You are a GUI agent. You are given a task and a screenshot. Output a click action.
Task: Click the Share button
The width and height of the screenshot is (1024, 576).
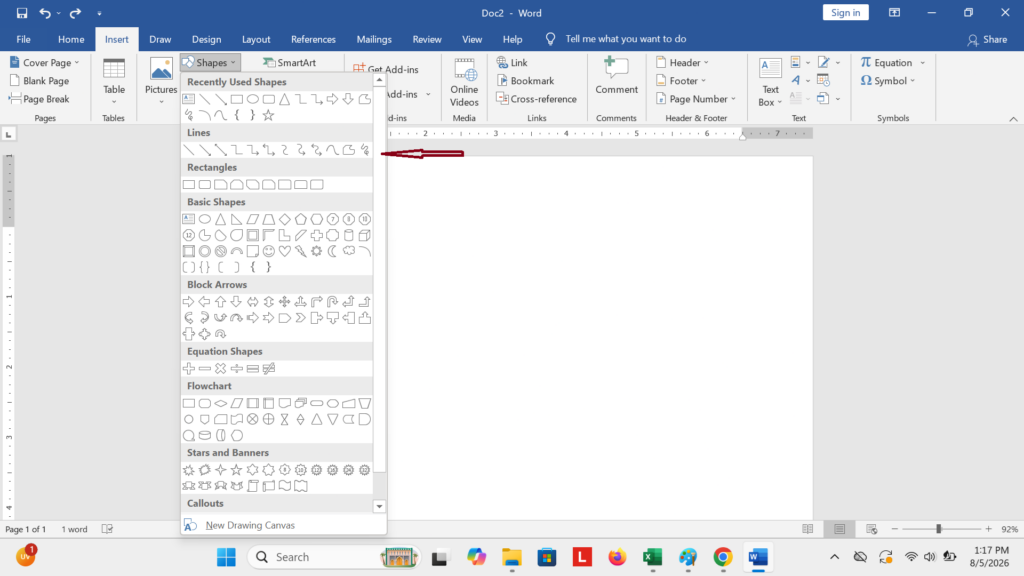point(987,39)
